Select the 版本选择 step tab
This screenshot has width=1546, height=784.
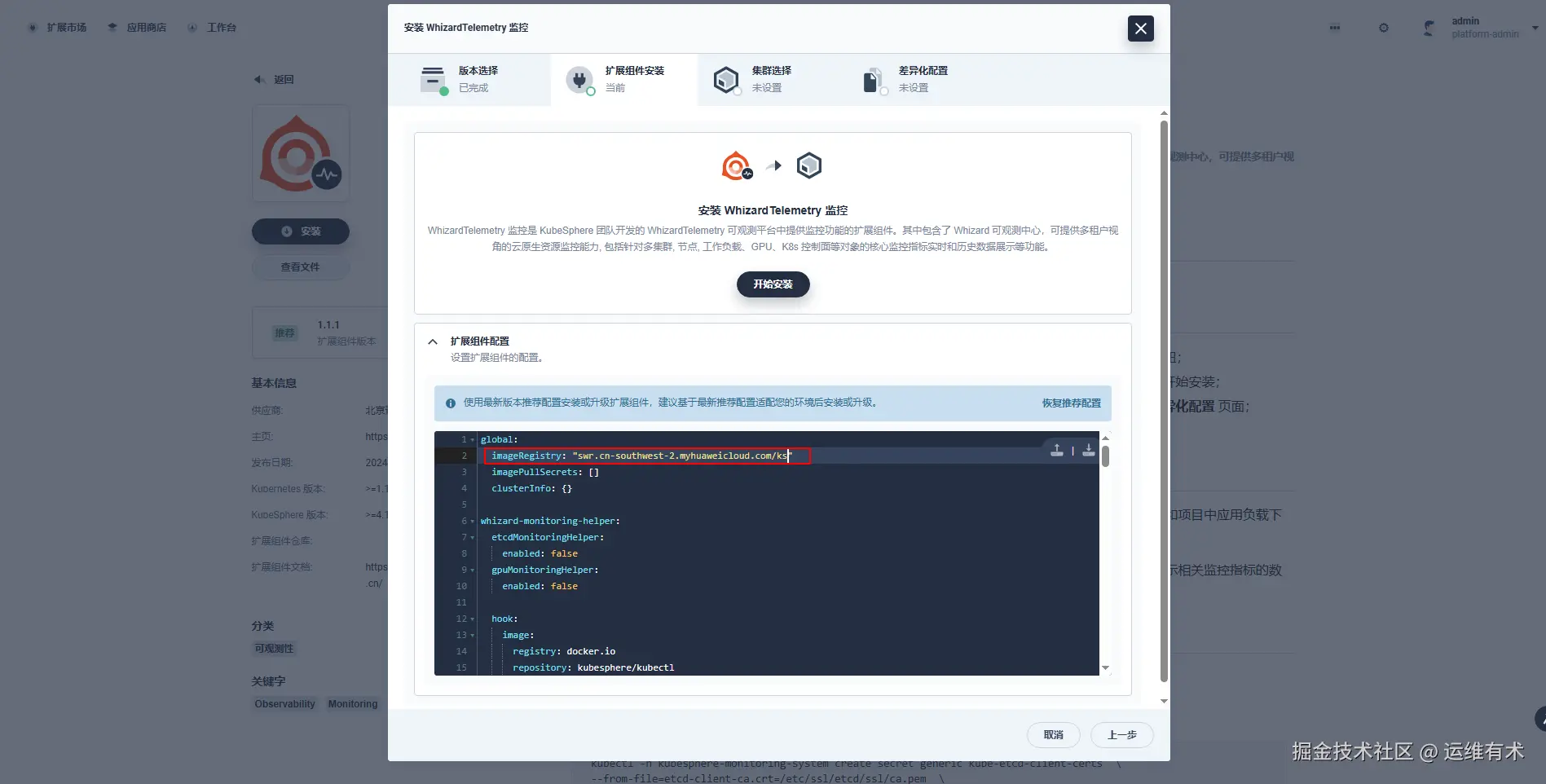[x=469, y=79]
